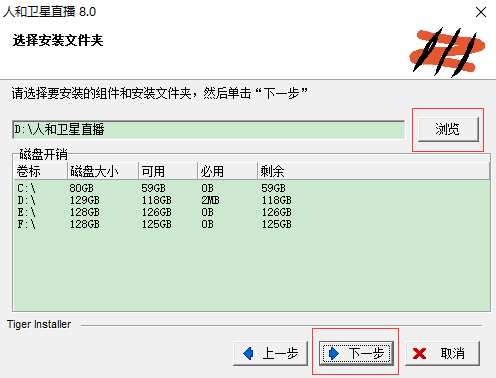Click the 126GB available value for E drive
Image resolution: width=496 pixels, height=378 pixels.
coord(157,212)
